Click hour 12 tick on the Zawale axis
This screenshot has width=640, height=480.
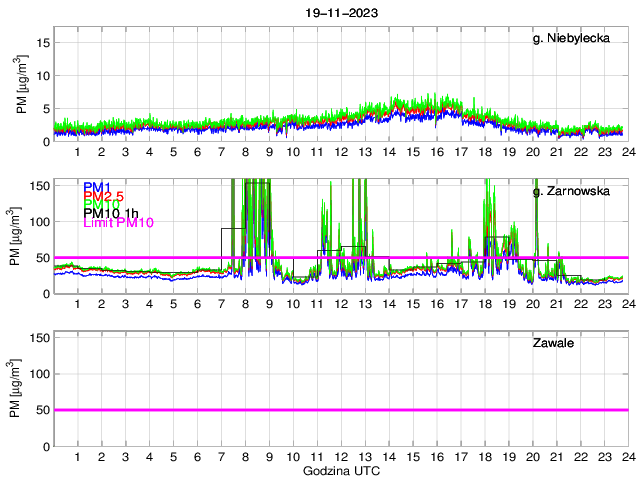pos(341,456)
